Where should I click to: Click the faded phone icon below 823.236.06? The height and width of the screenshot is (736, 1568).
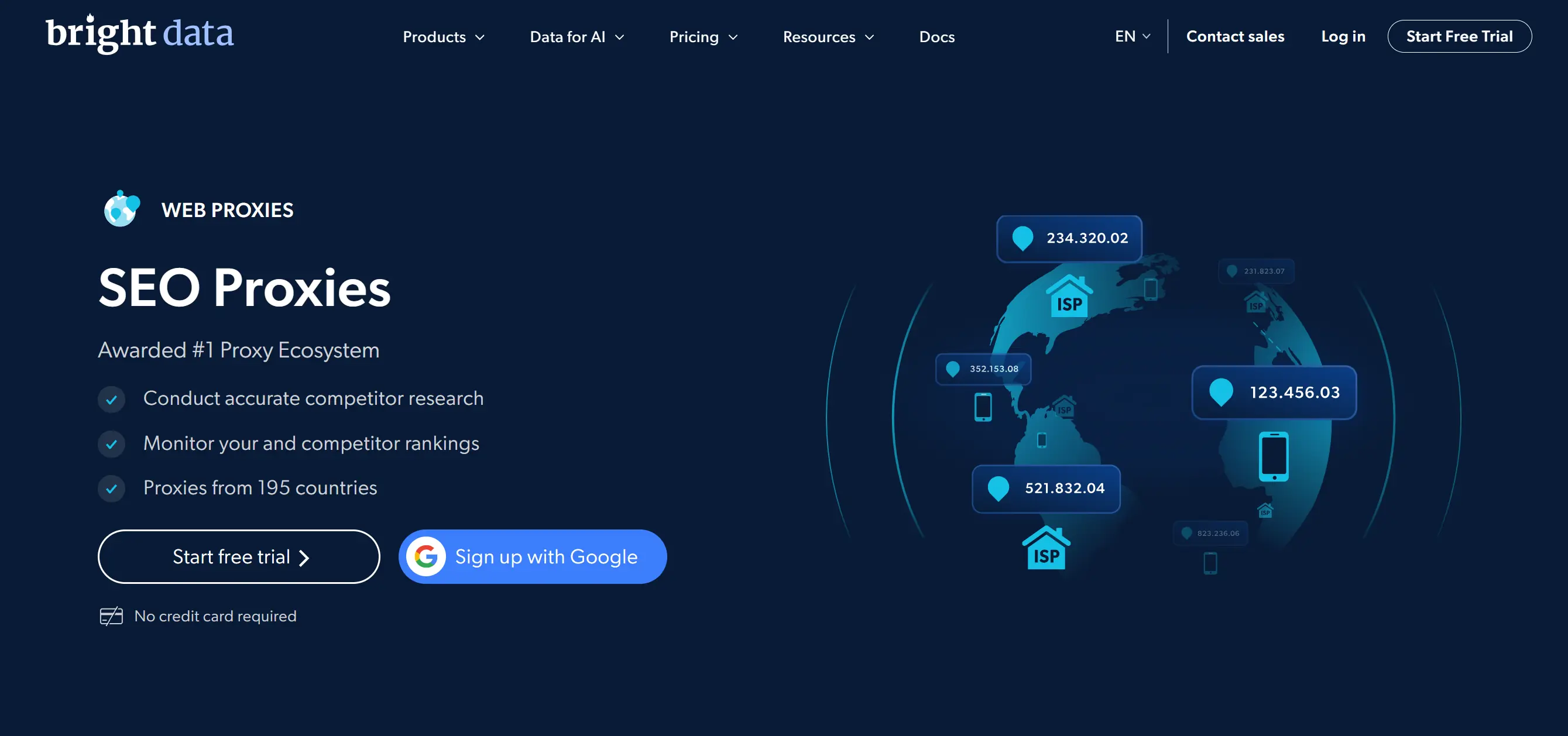pos(1211,563)
